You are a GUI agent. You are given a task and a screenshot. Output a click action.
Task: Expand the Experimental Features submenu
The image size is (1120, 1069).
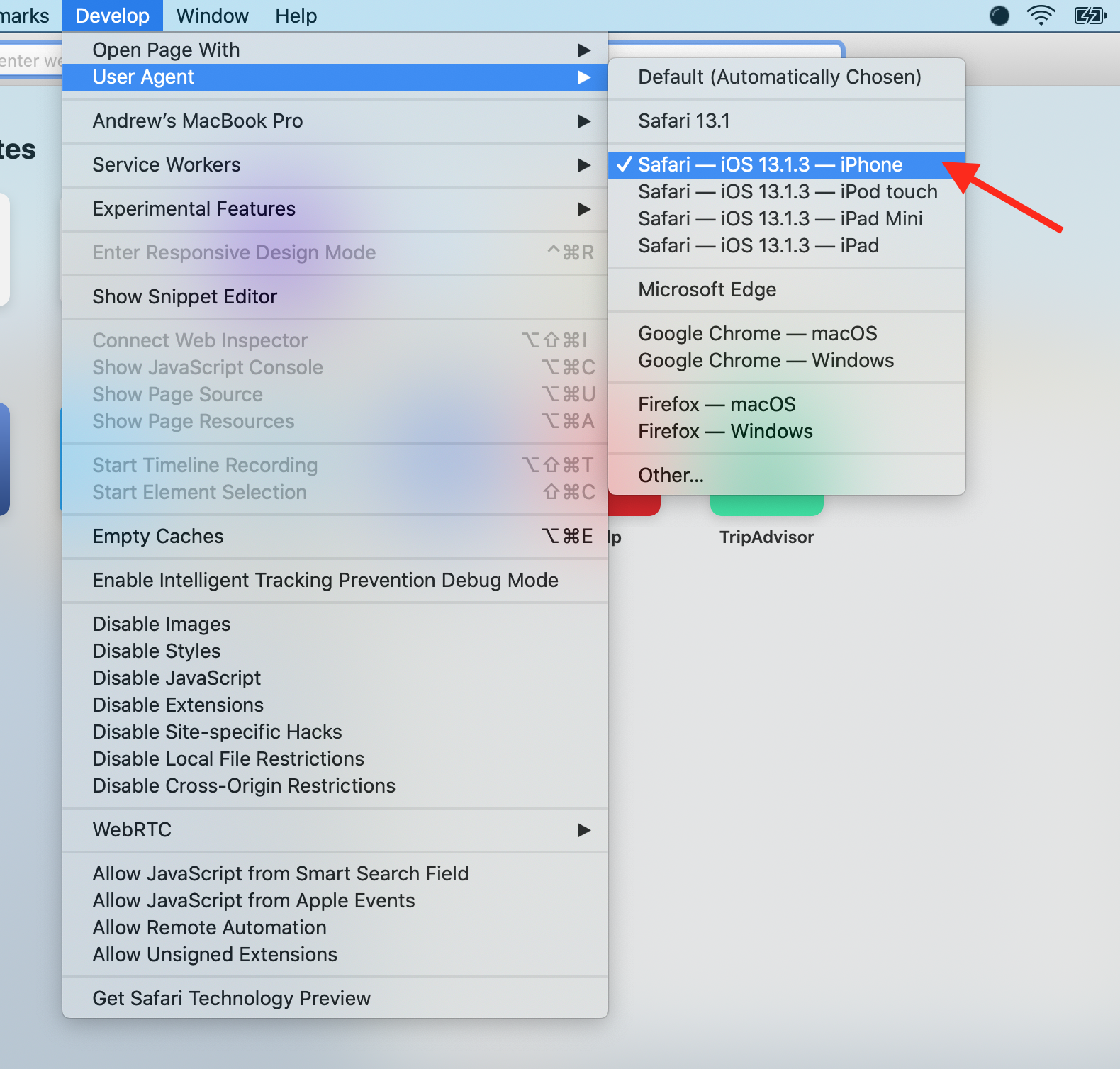click(335, 208)
